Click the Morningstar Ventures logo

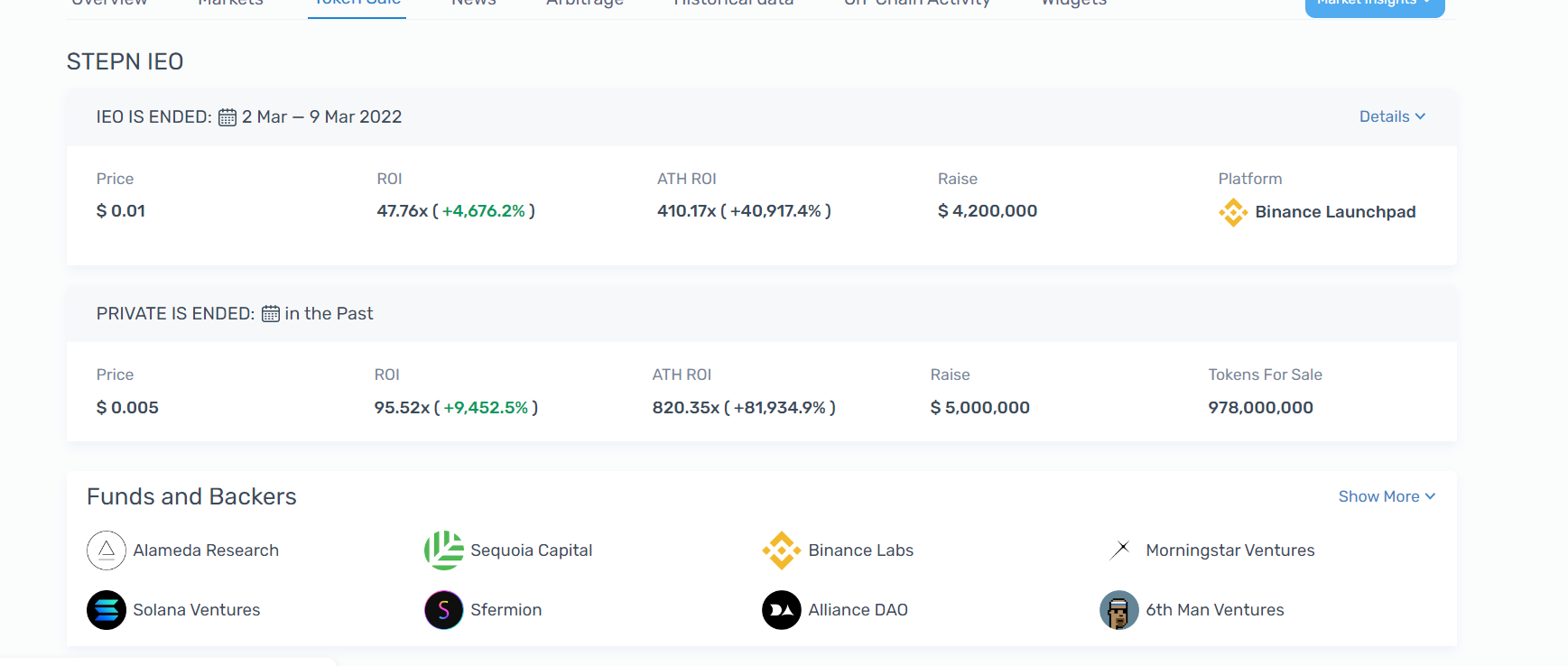[1119, 550]
